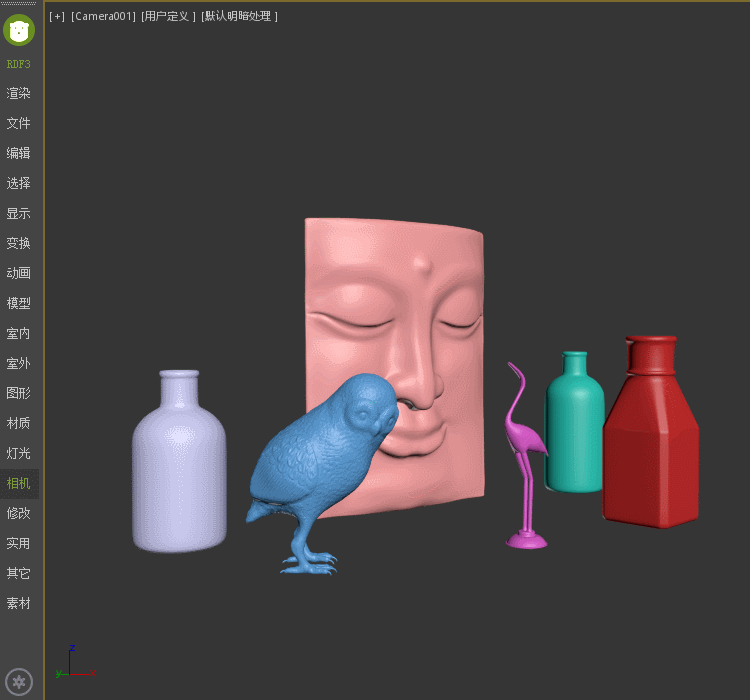Open the 室外 sidebar menu
This screenshot has width=750, height=700.
tap(19, 364)
